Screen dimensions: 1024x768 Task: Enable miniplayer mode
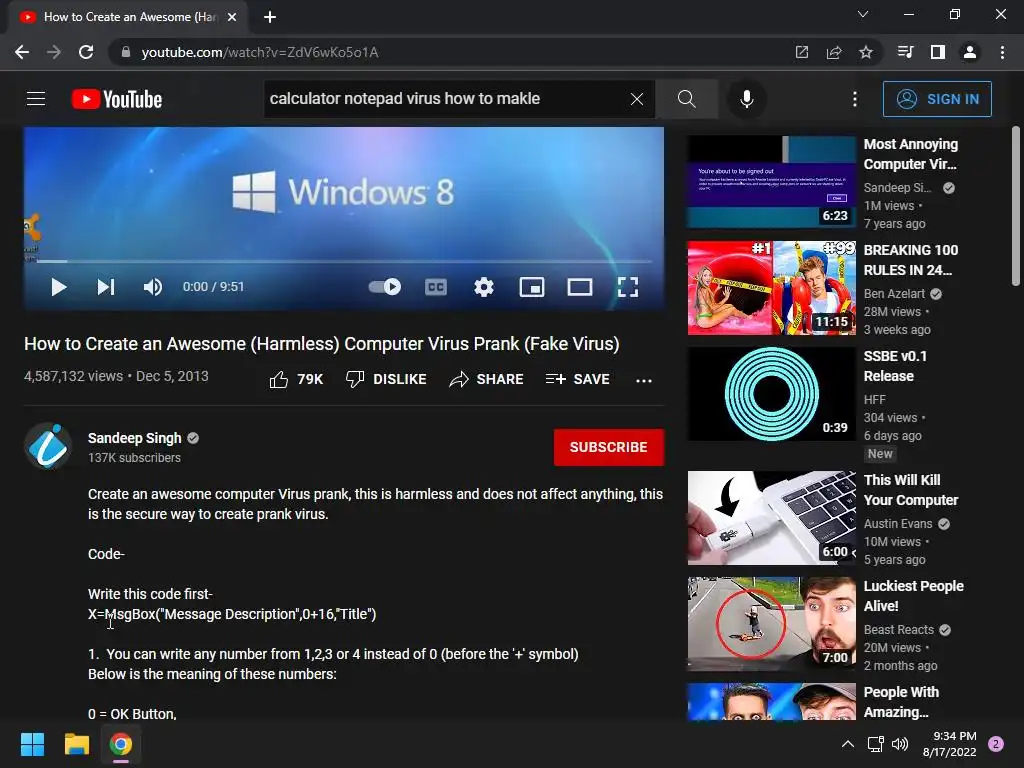[x=532, y=287]
